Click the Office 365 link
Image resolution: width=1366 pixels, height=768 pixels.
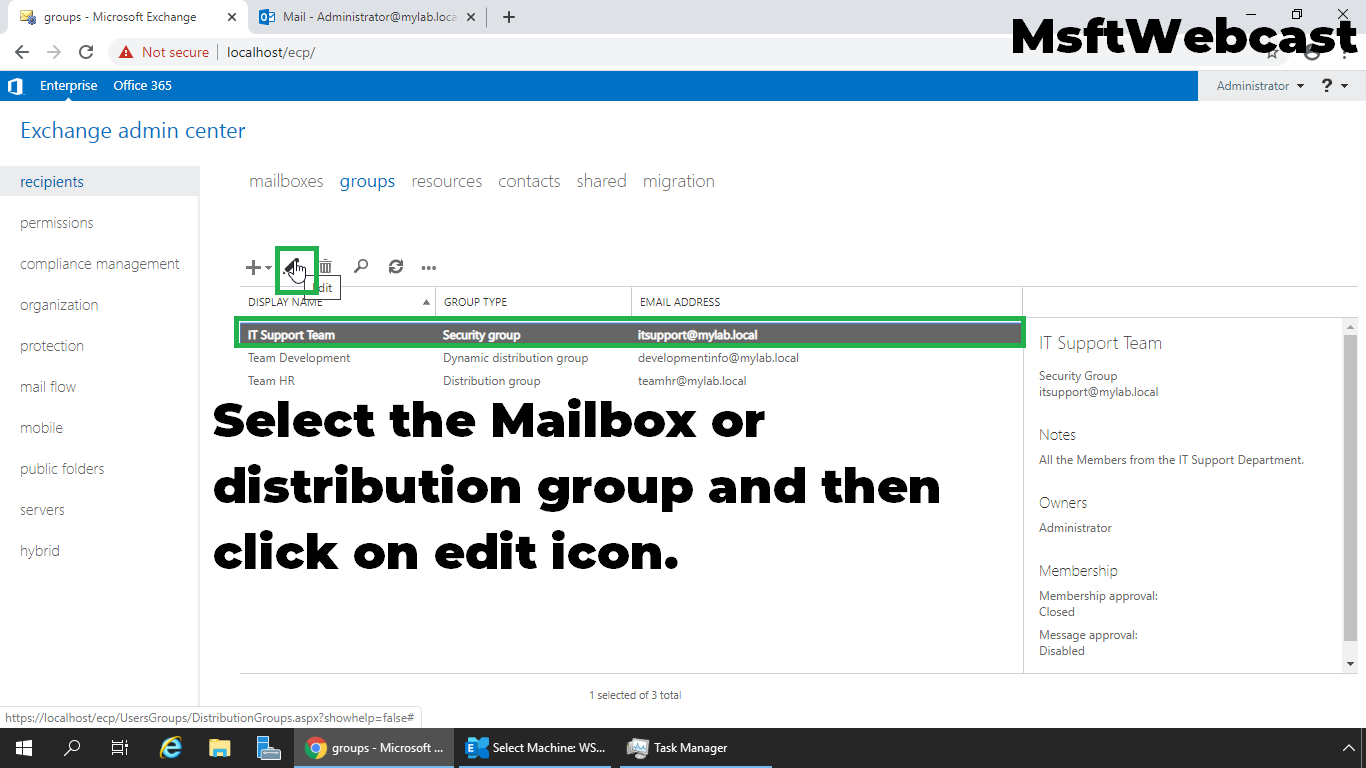click(142, 85)
